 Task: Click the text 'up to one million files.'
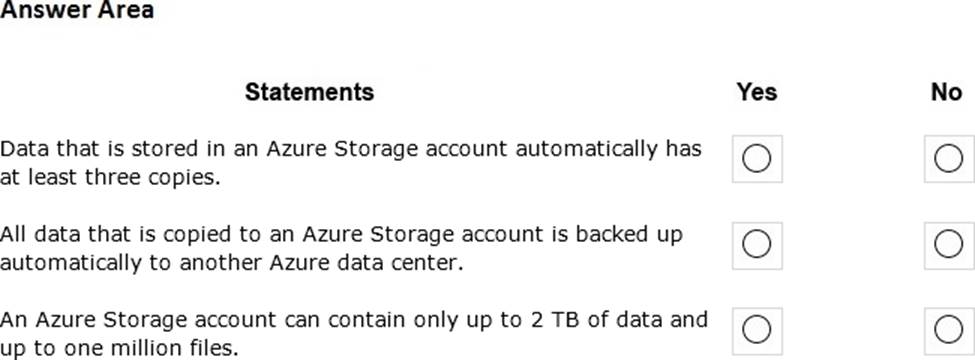pyautogui.click(x=119, y=349)
